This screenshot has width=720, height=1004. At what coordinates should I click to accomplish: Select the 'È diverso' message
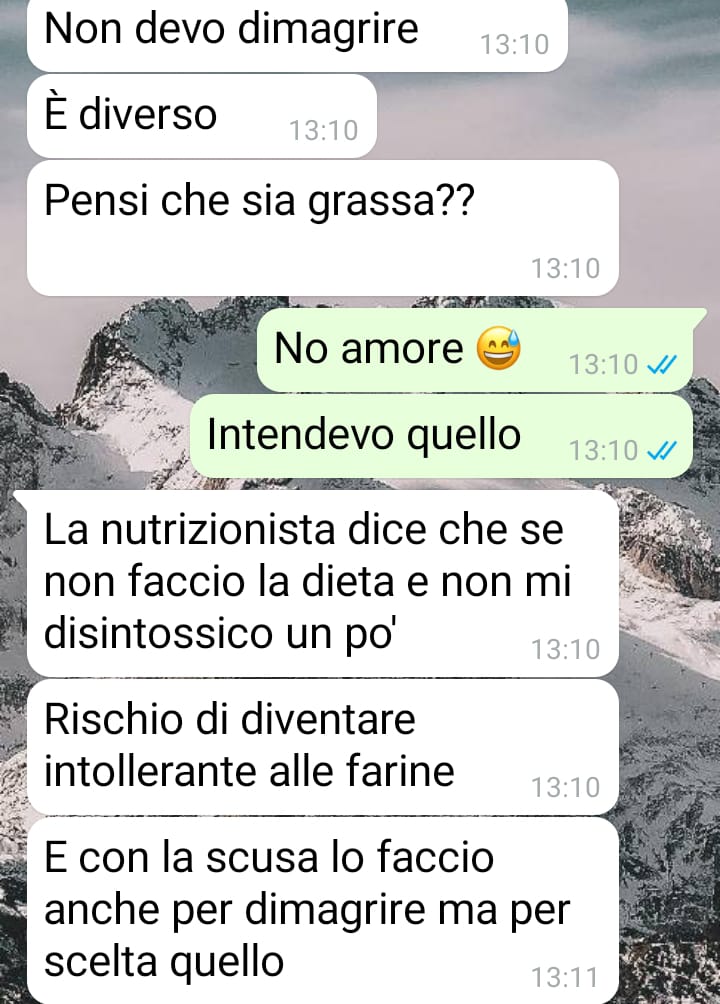coord(202,116)
